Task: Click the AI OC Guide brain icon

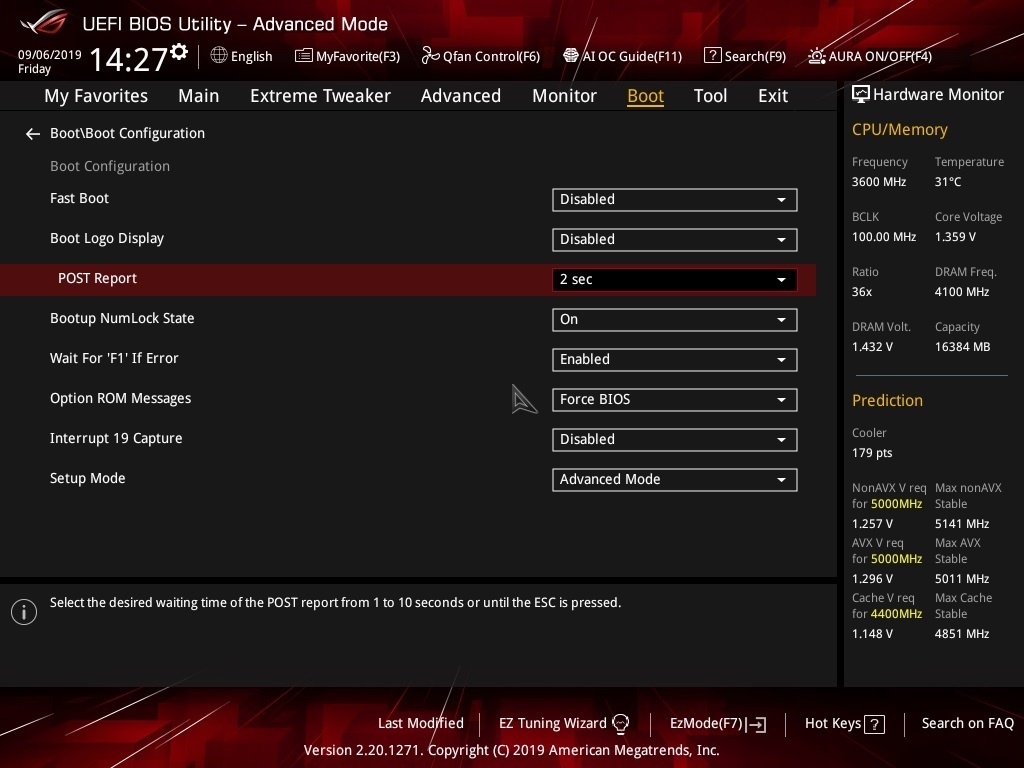Action: (x=571, y=56)
